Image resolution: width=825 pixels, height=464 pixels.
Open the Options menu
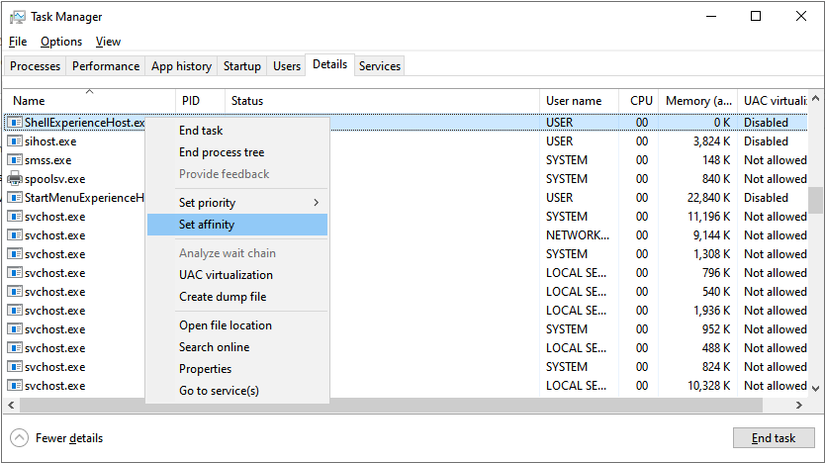[61, 42]
